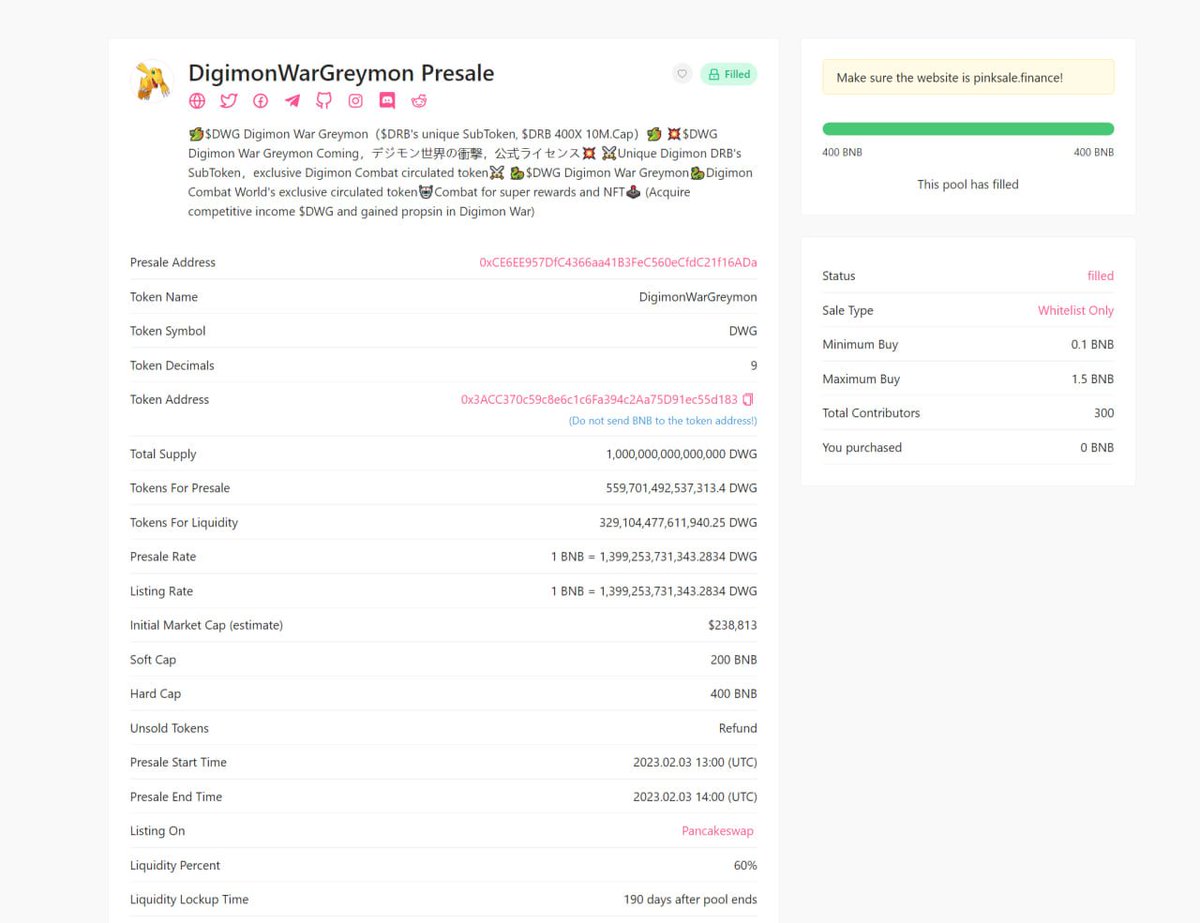Click the heart favorite icon
Viewport: 1200px width, 923px height.
[x=682, y=74]
